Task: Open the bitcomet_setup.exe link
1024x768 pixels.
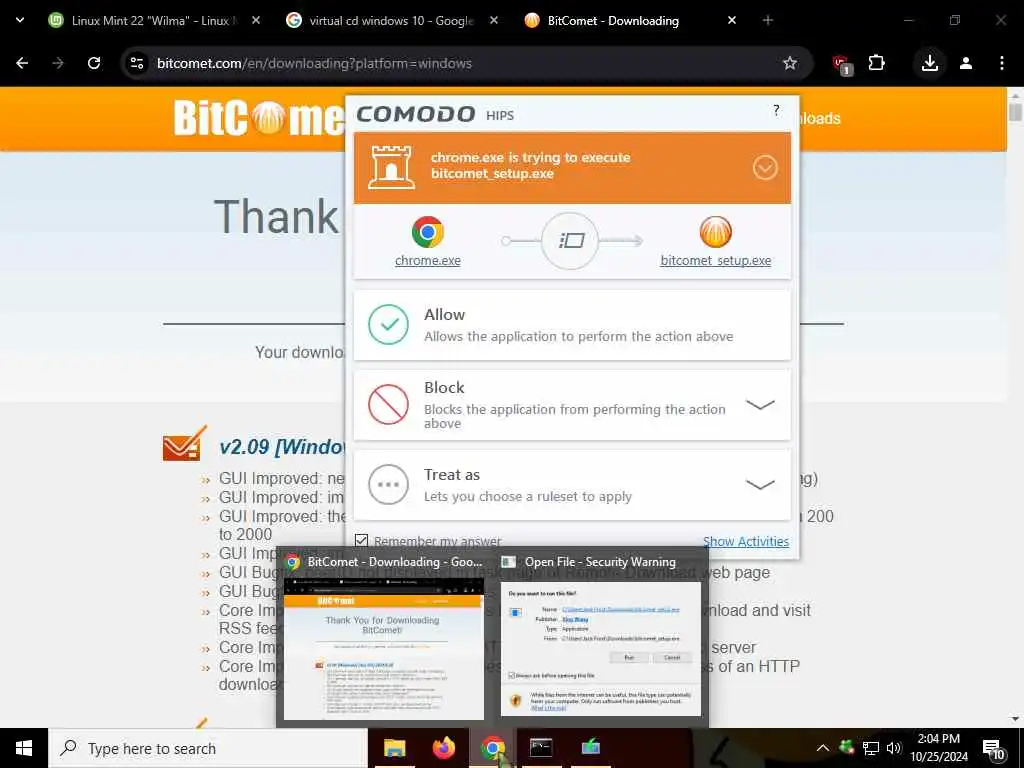Action: click(716, 261)
